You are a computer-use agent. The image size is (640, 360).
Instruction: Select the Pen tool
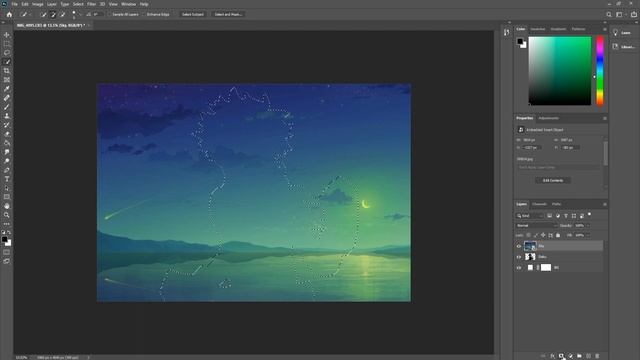tap(7, 170)
